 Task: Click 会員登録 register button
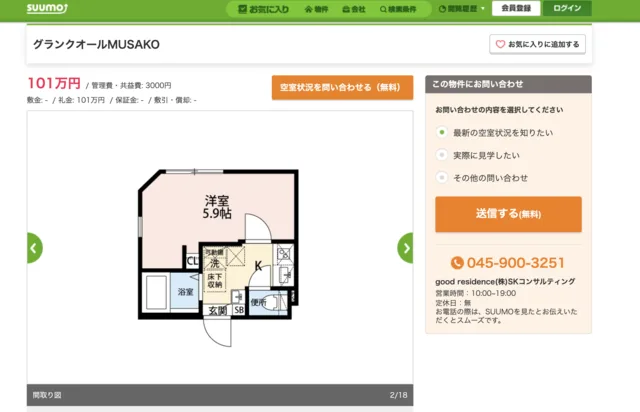click(516, 8)
